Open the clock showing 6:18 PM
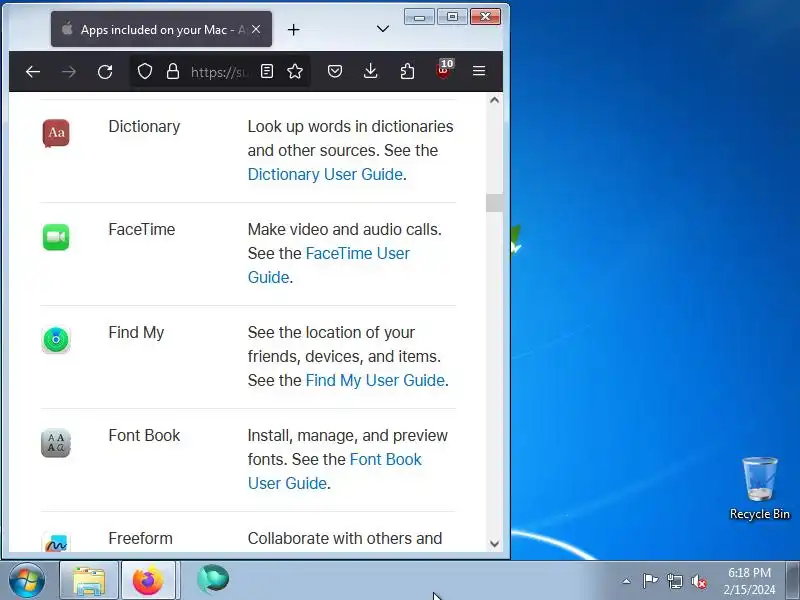Image resolution: width=800 pixels, height=600 pixels. (749, 581)
